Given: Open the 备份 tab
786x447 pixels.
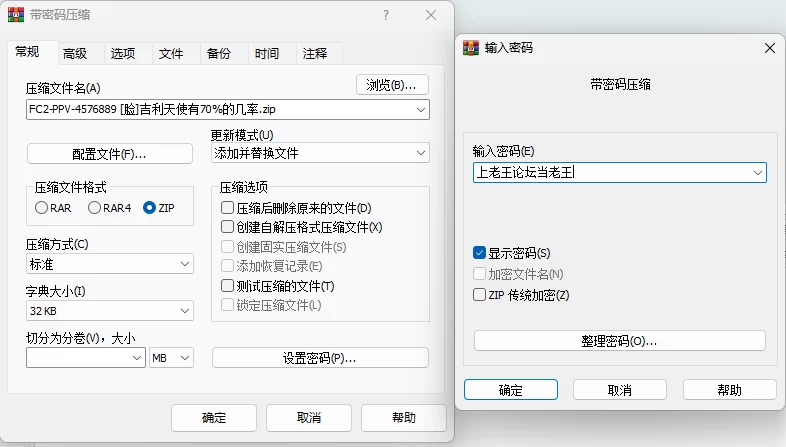Looking at the screenshot, I should point(218,54).
